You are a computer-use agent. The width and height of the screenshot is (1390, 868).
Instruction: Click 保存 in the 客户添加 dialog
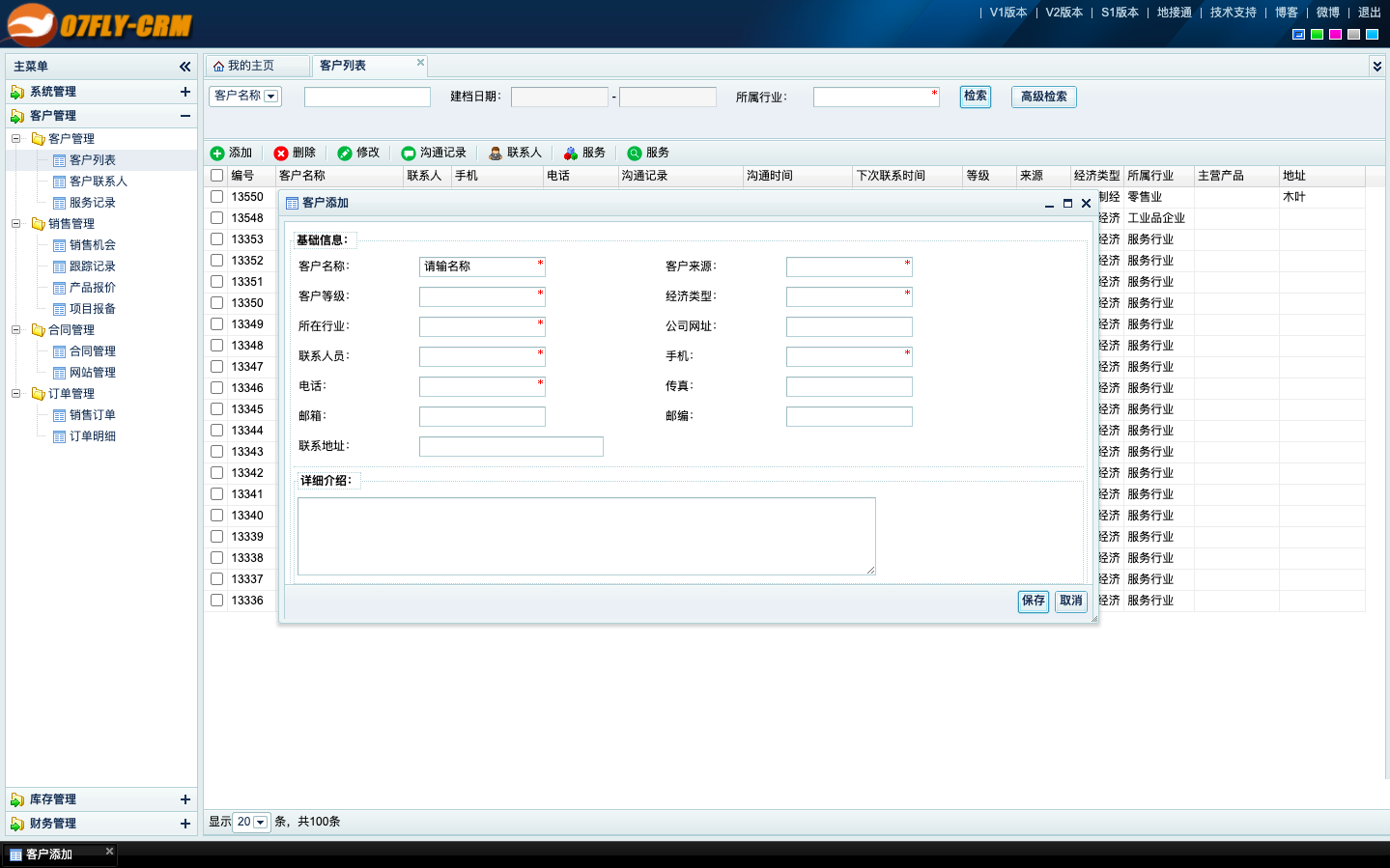pos(1034,602)
